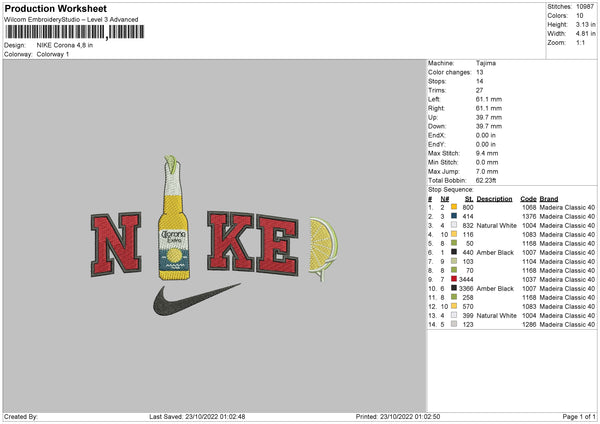600x424 pixels.
Task: Click the Corona bottle in the design preview
Action: click(x=174, y=217)
